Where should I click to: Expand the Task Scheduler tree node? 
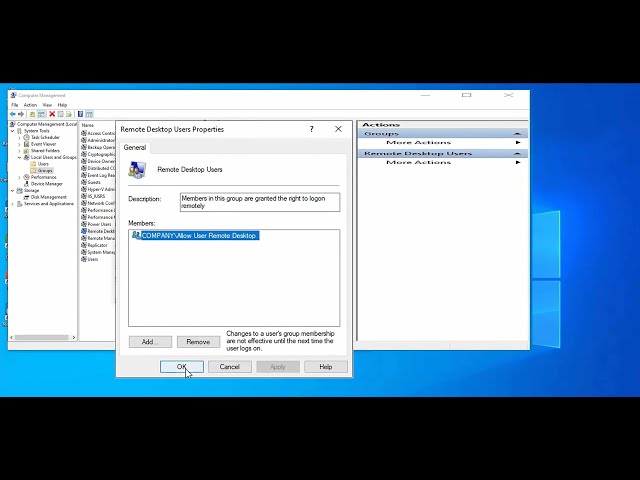pyautogui.click(x=19, y=138)
